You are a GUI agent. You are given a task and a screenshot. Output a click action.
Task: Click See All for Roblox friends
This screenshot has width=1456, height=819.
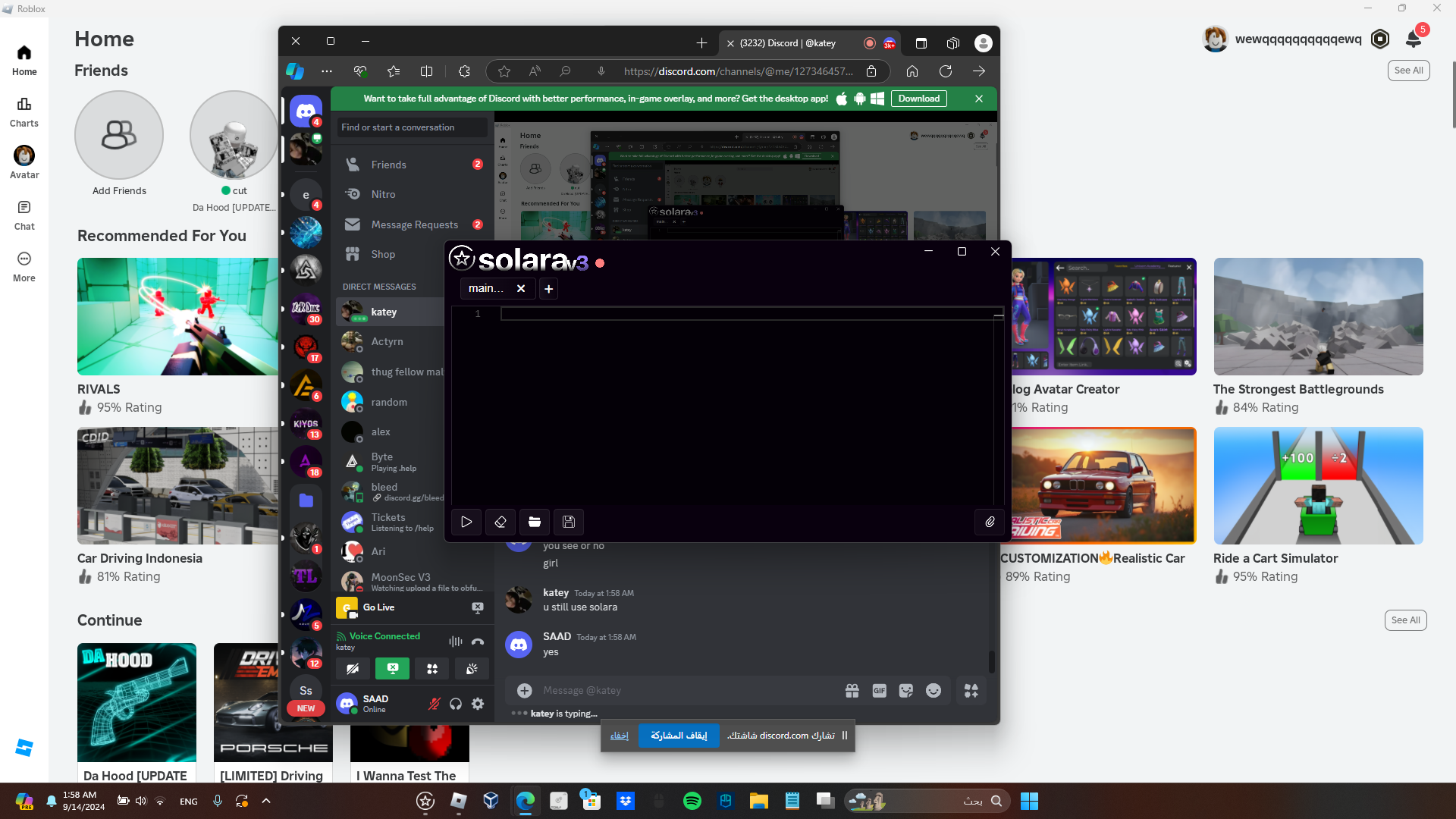coord(1409,71)
